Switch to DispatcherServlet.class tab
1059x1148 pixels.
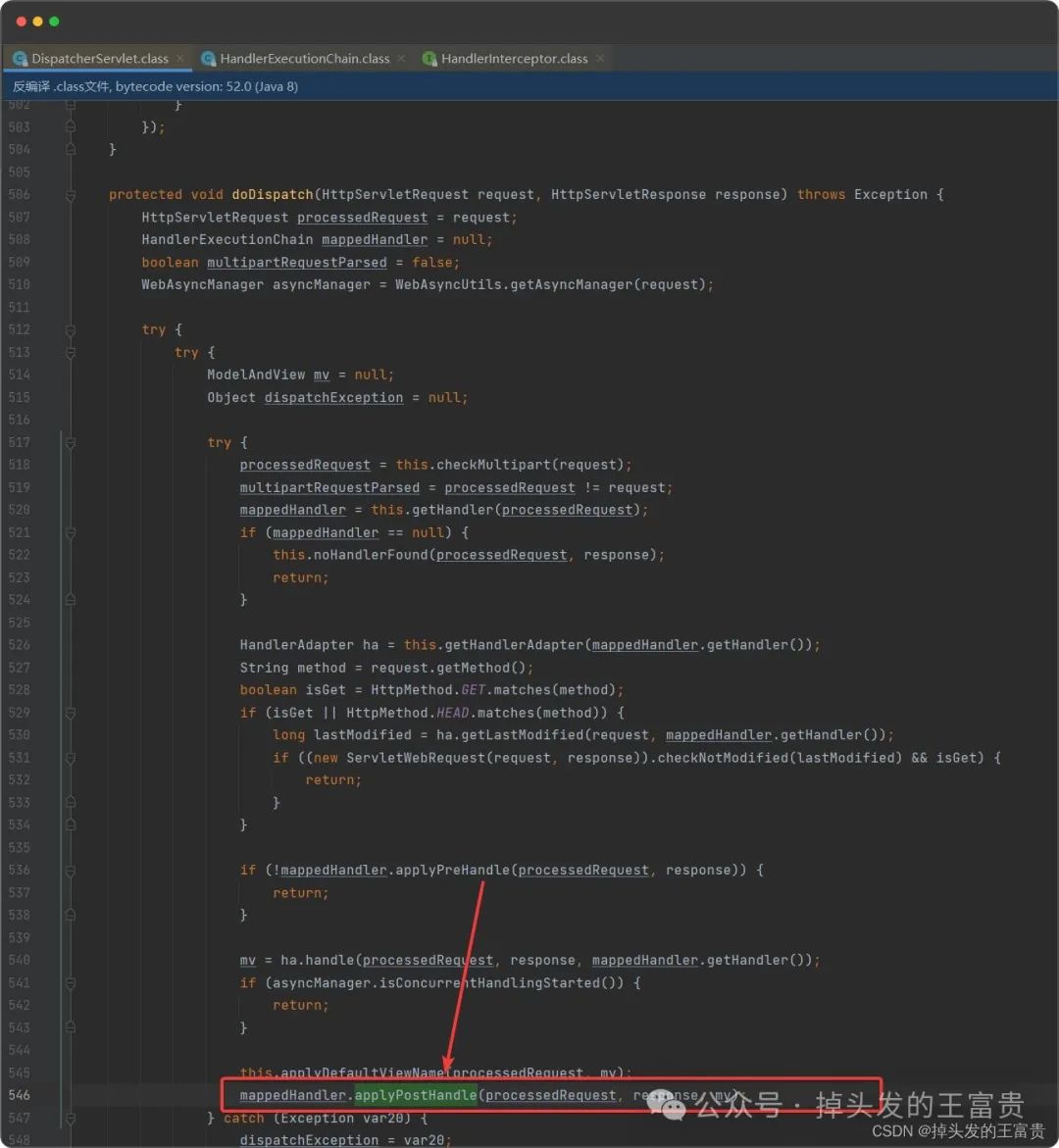pyautogui.click(x=100, y=59)
